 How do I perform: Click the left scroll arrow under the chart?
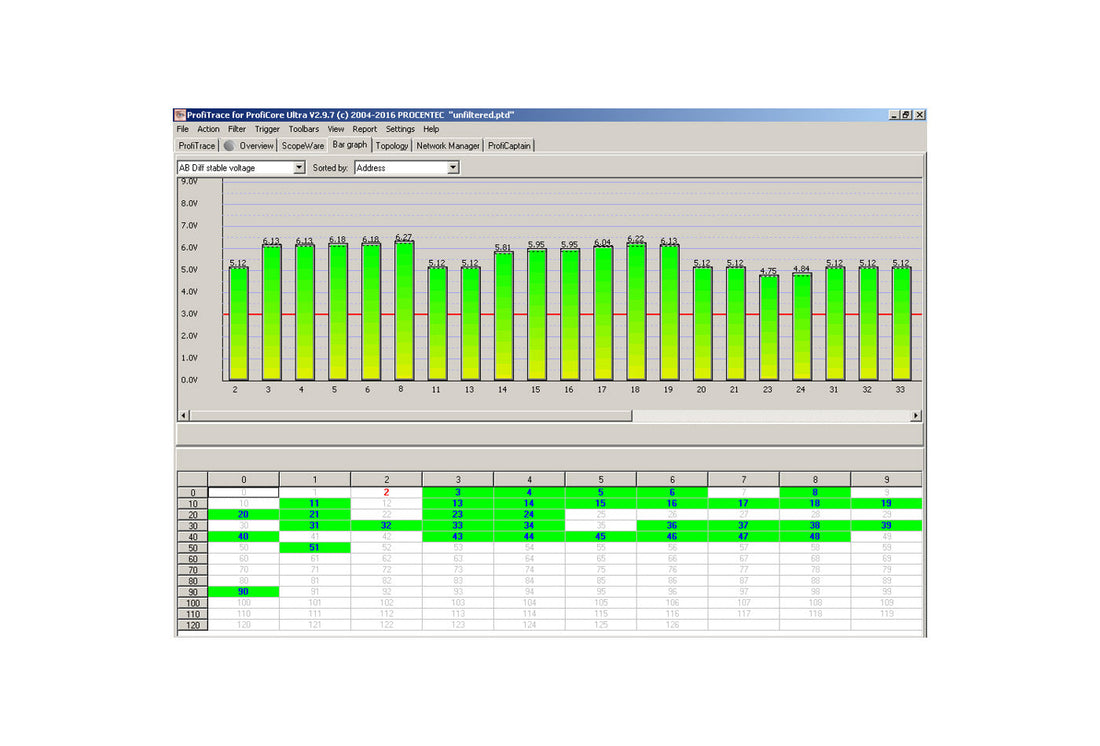[x=183, y=415]
